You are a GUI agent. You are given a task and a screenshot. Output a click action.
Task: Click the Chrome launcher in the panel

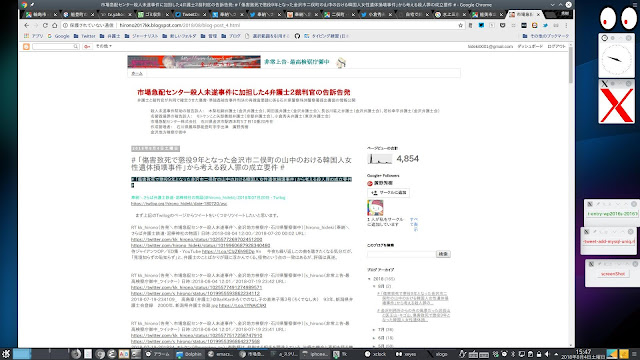point(100,354)
